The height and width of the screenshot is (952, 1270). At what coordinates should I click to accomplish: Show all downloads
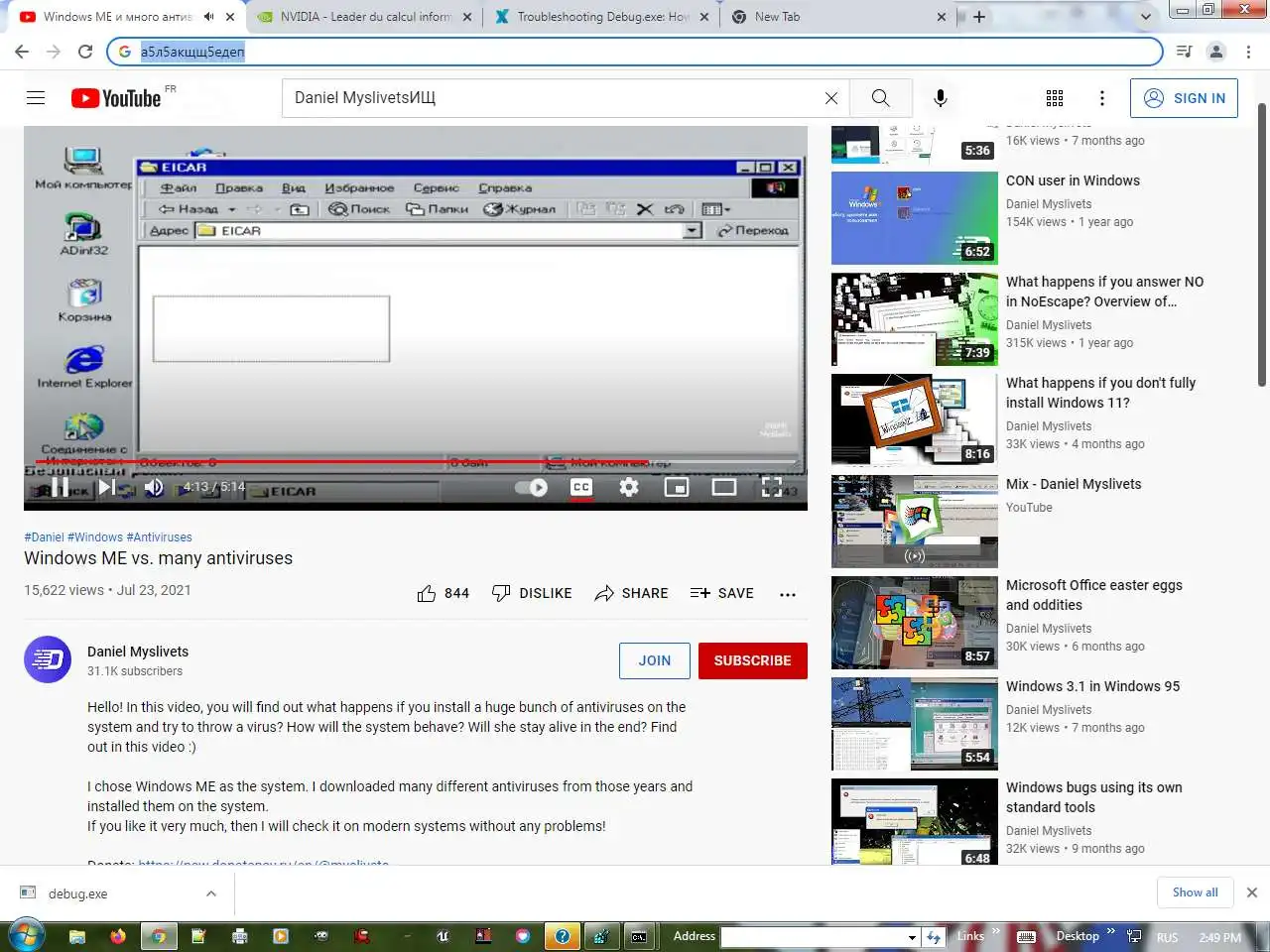pos(1195,892)
